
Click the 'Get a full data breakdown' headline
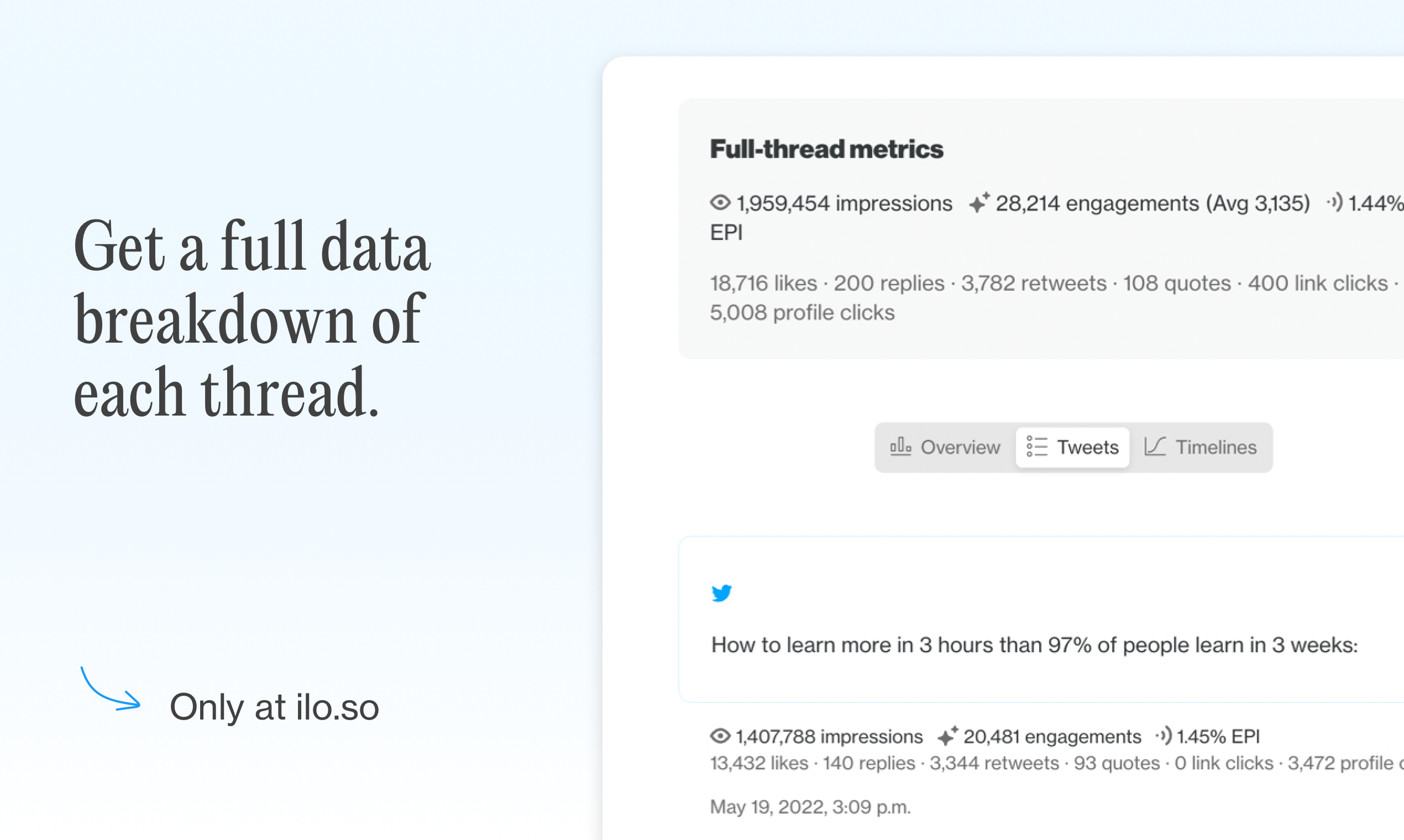pyautogui.click(x=253, y=319)
